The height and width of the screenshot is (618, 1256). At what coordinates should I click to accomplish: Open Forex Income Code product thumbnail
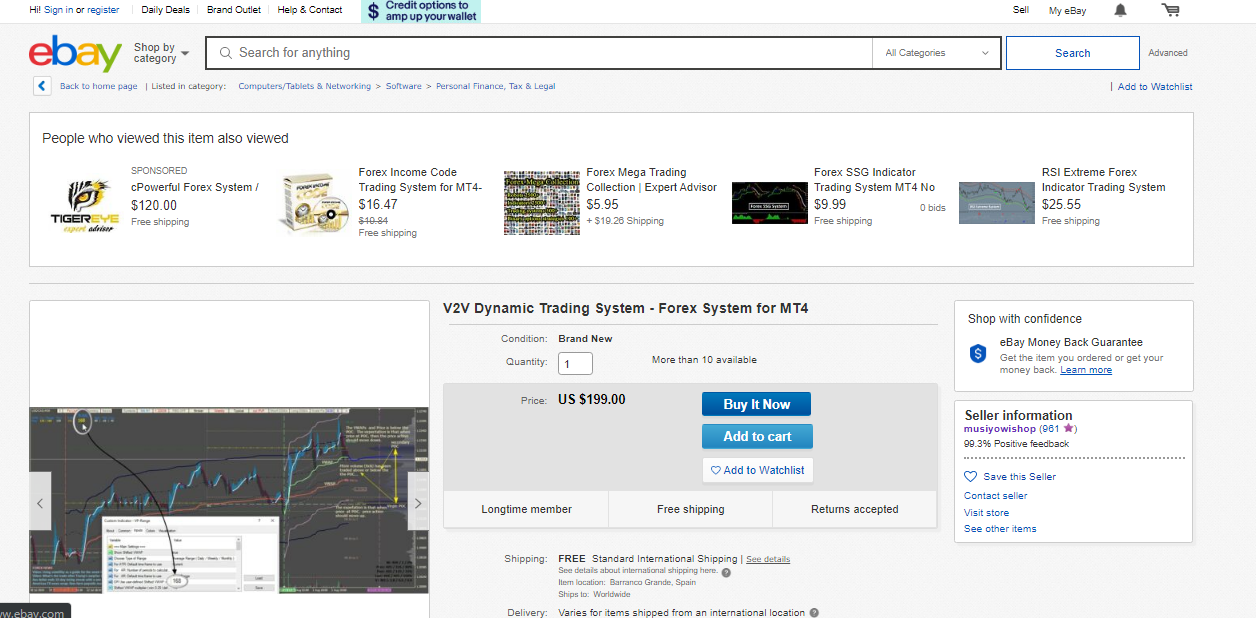pyautogui.click(x=313, y=203)
